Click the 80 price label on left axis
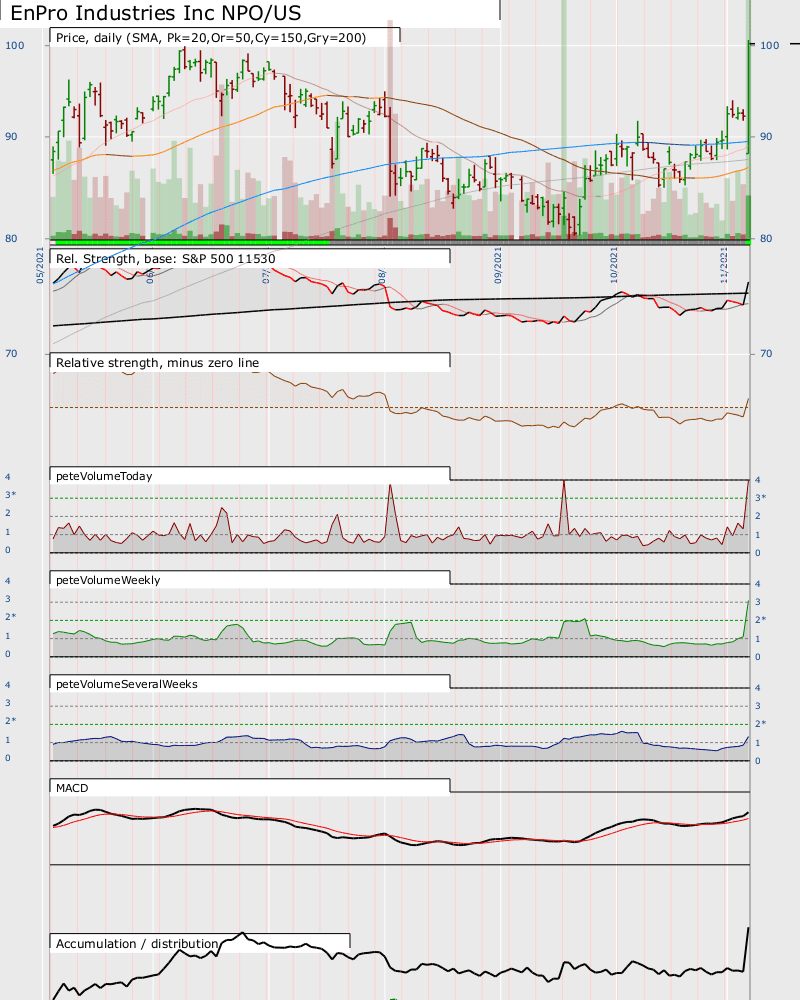 (11, 239)
